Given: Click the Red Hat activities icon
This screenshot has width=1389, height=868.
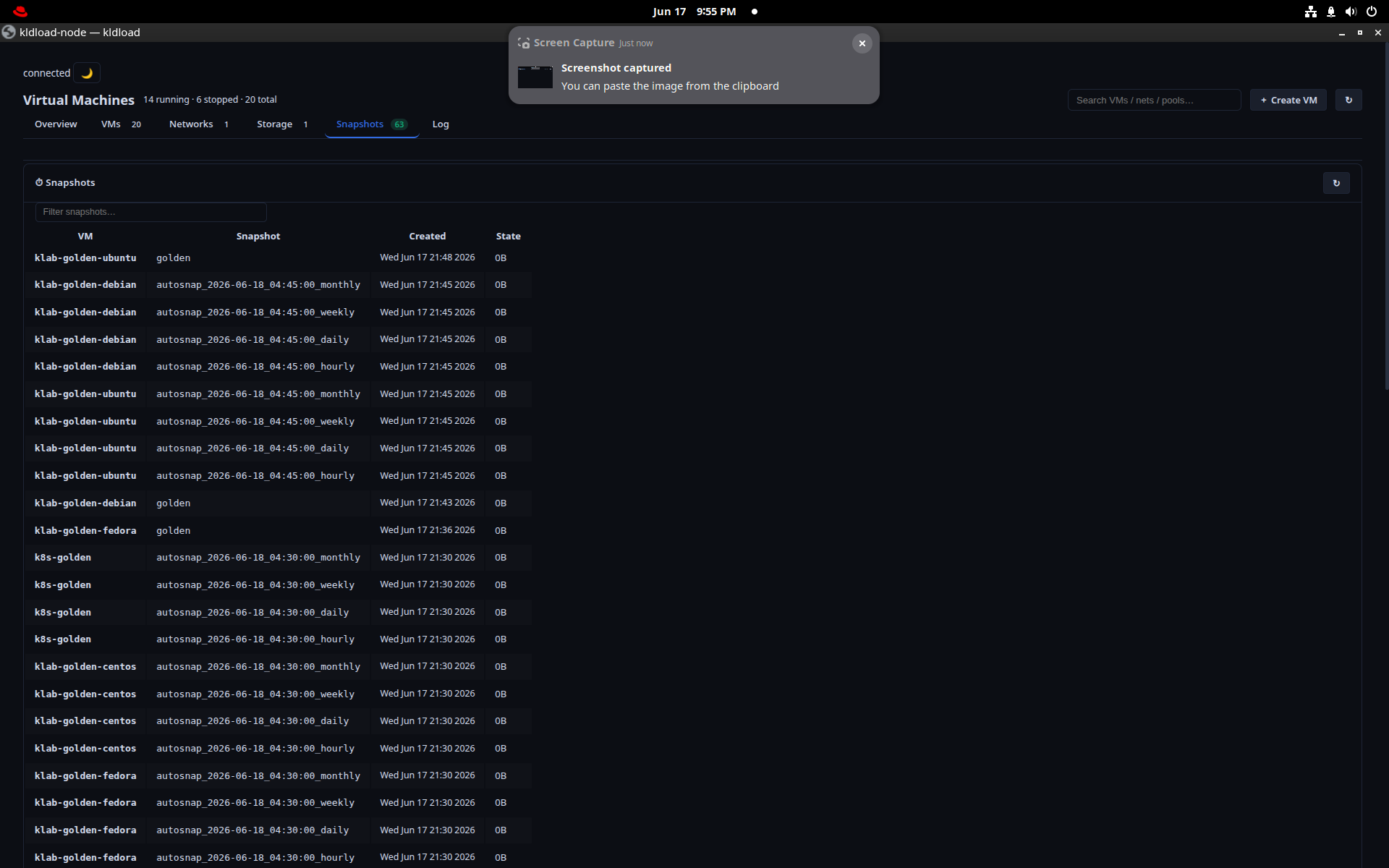Looking at the screenshot, I should click(x=20, y=12).
